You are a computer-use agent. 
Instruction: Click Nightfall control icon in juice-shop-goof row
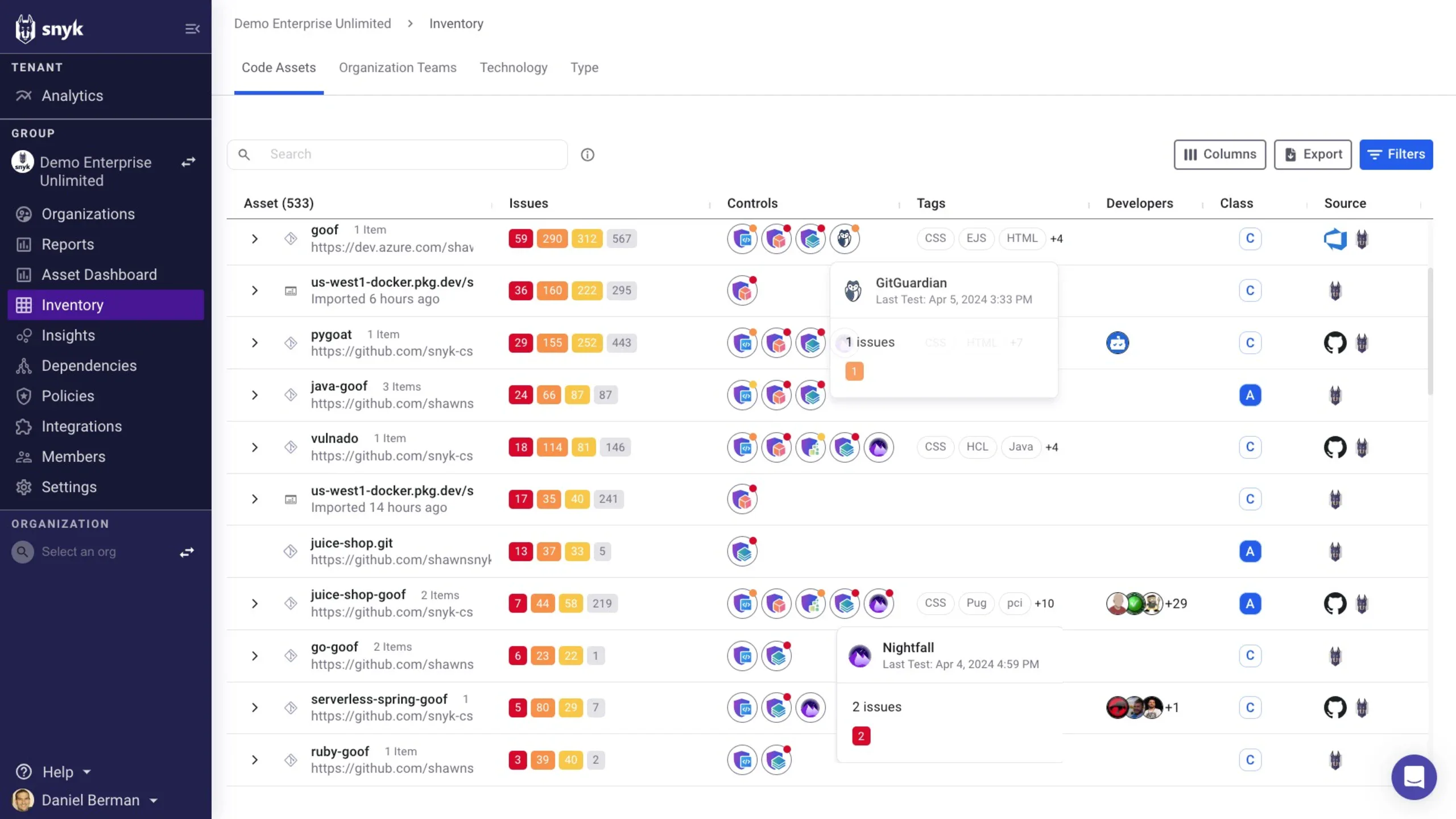[x=879, y=603]
